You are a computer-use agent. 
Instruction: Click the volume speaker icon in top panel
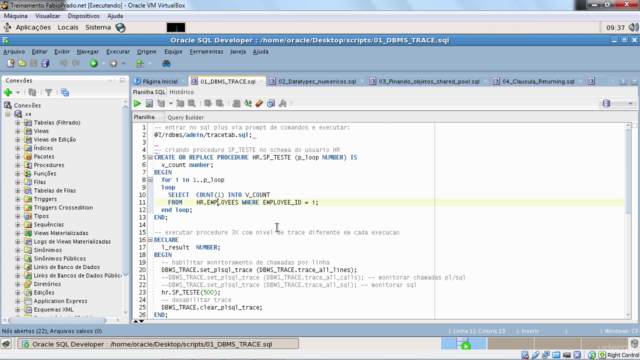tap(633, 27)
